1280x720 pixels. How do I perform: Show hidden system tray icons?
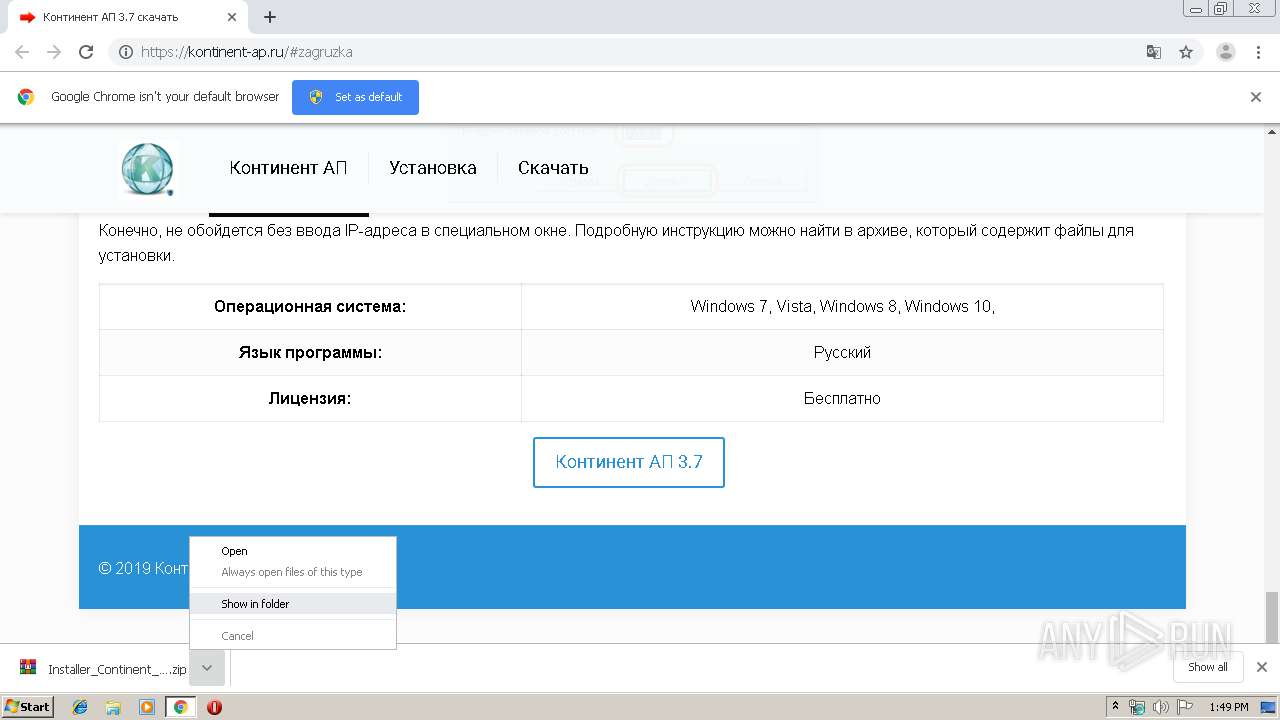point(1115,707)
